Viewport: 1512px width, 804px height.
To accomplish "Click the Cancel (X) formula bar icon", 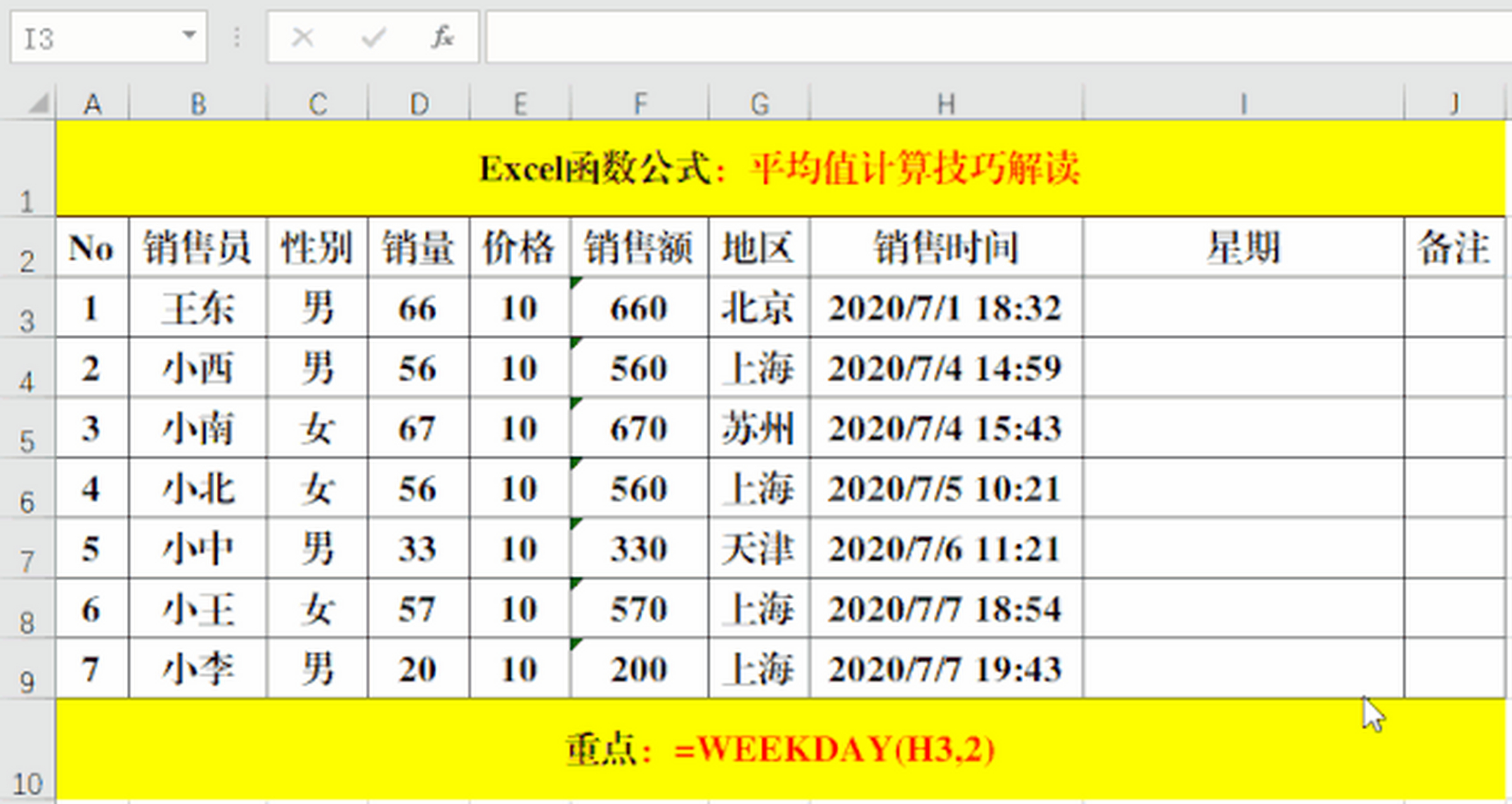I will 303,38.
